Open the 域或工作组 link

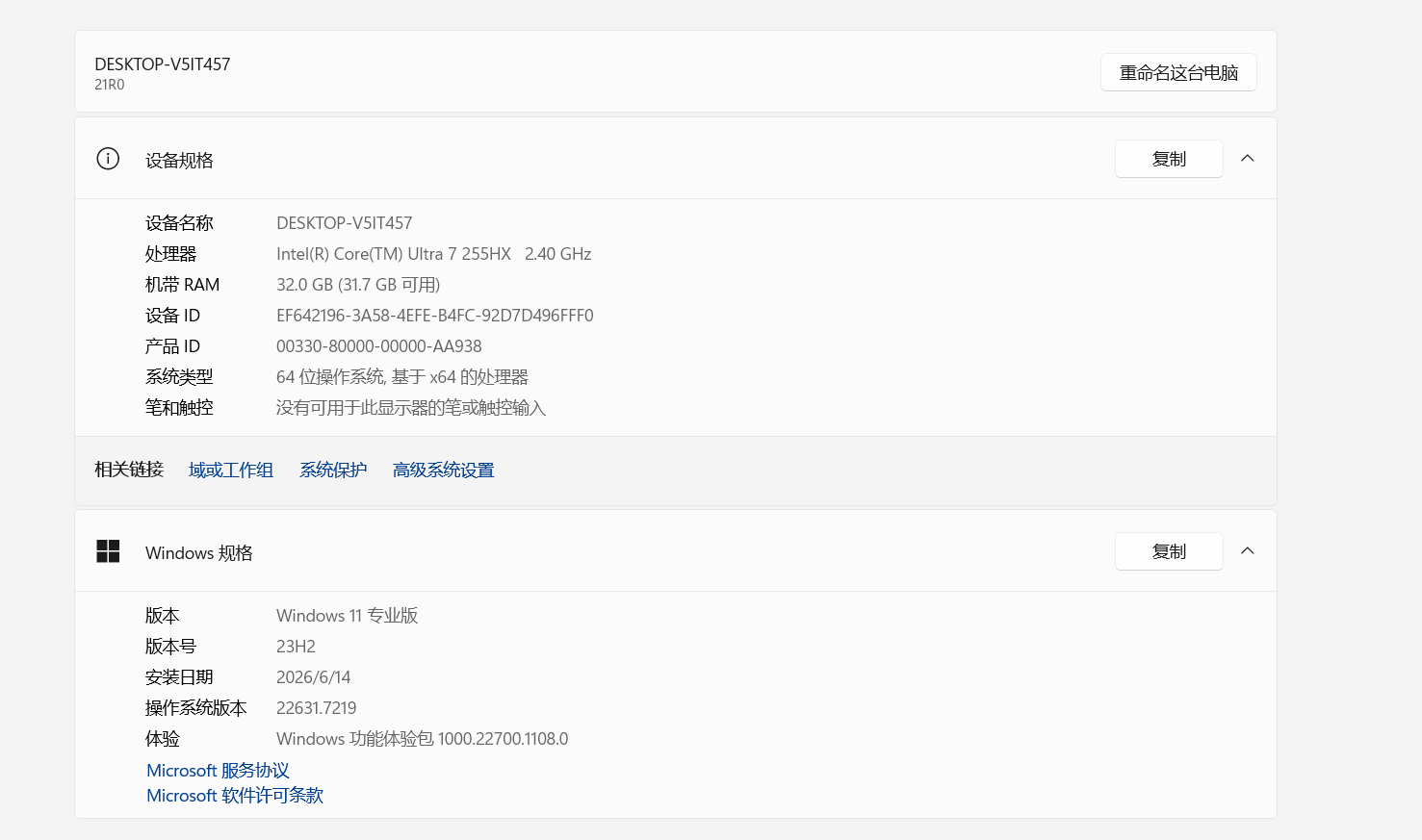231,470
